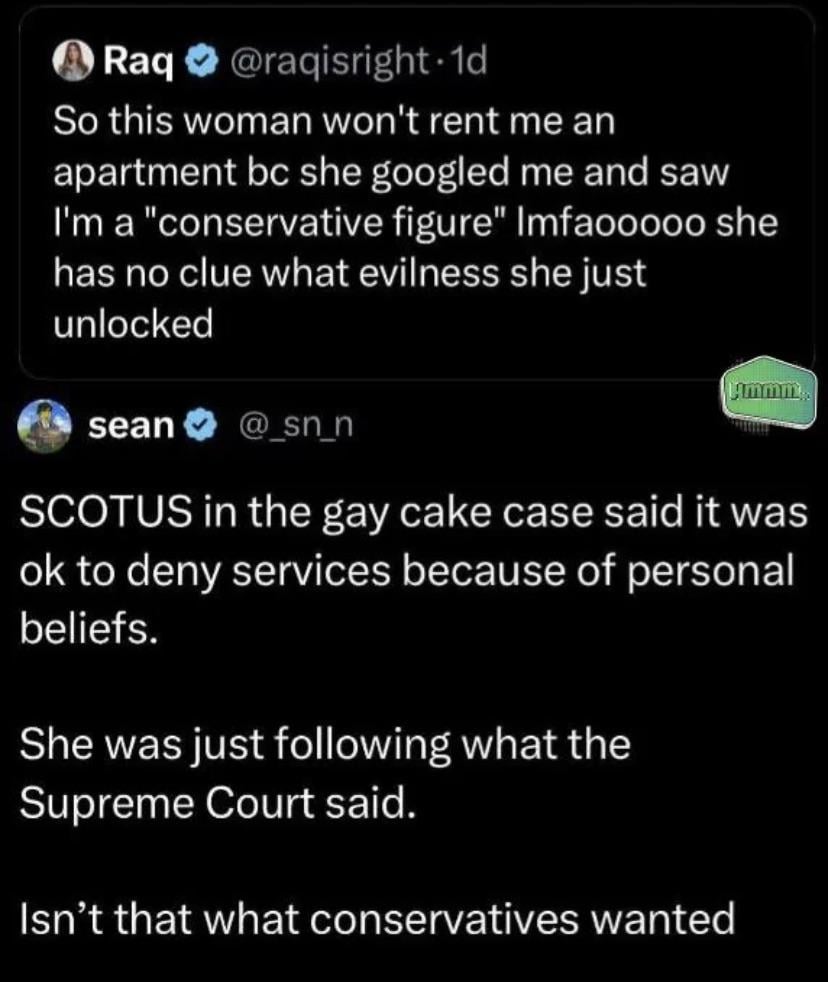Click the green Hmmm sticker watermark
The width and height of the screenshot is (828, 982).
[x=770, y=395]
